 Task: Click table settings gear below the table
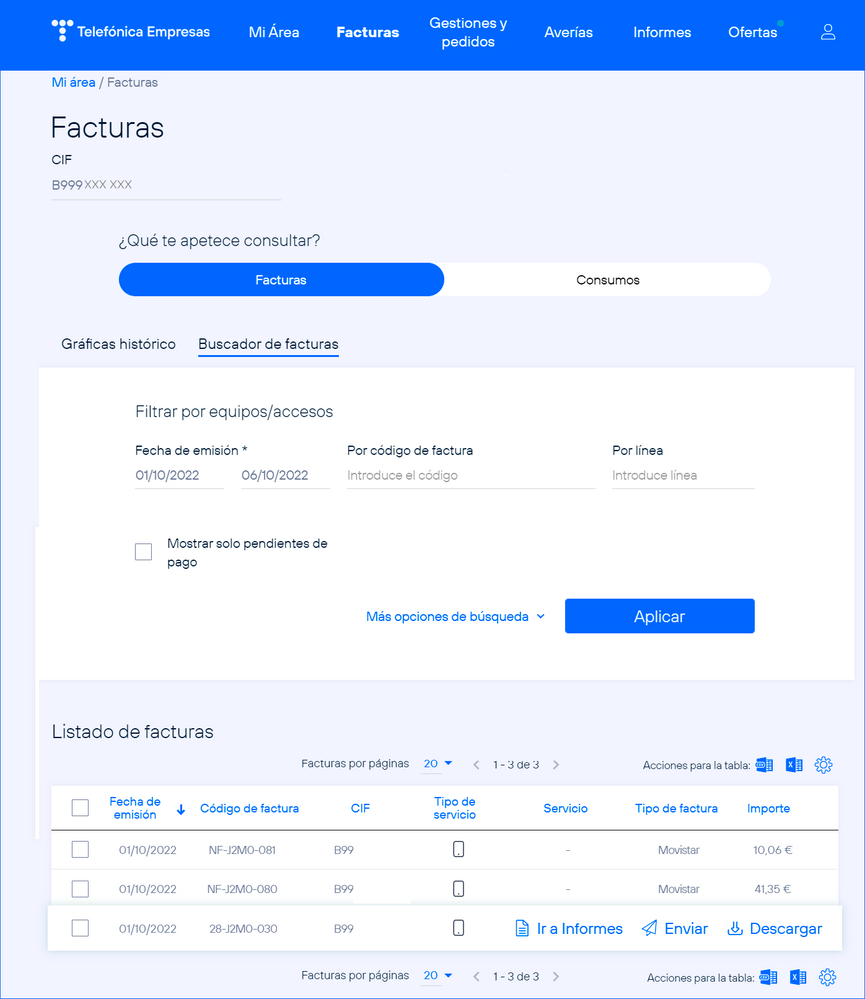click(827, 977)
